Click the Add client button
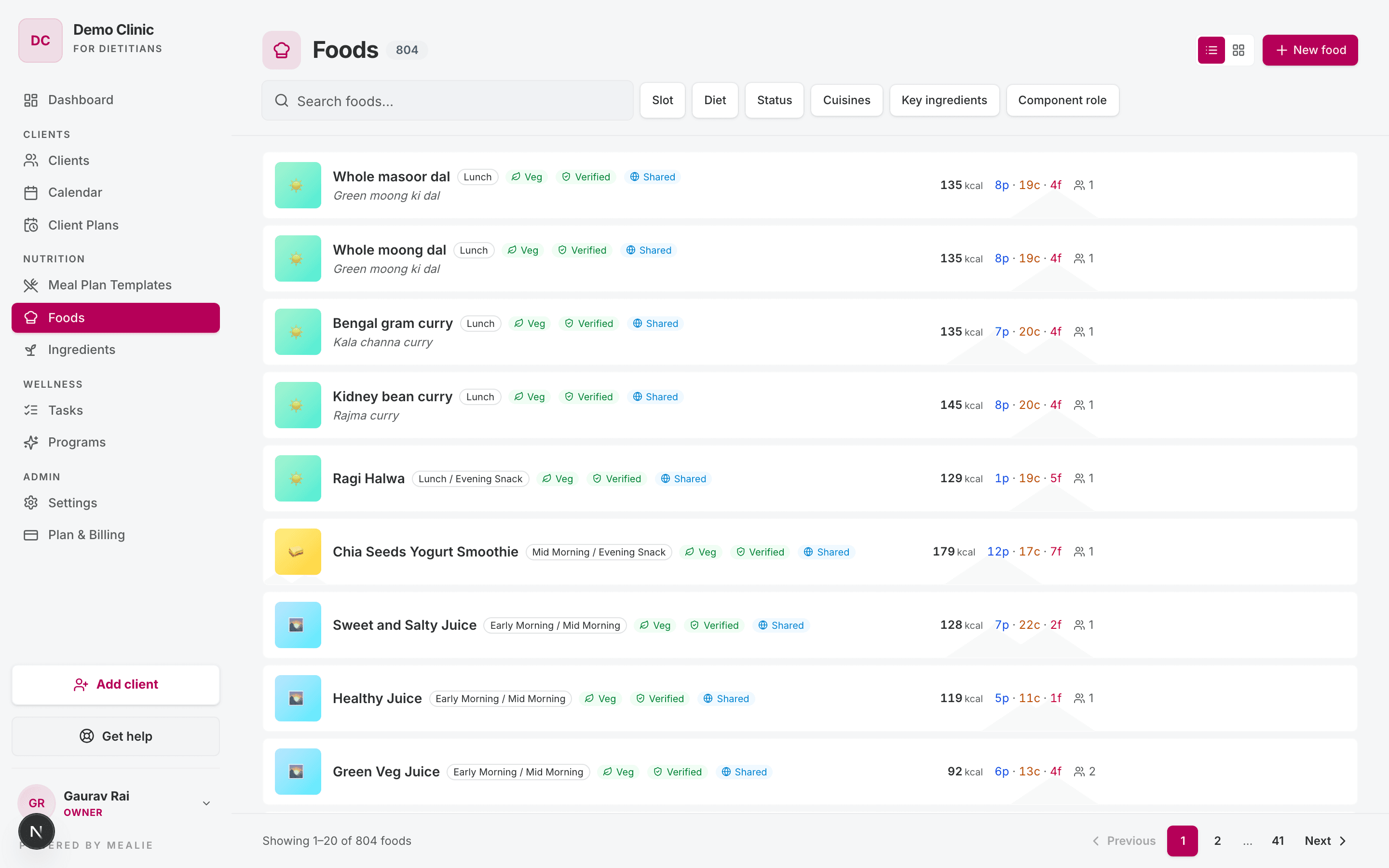This screenshot has width=1389, height=868. pyautogui.click(x=115, y=684)
